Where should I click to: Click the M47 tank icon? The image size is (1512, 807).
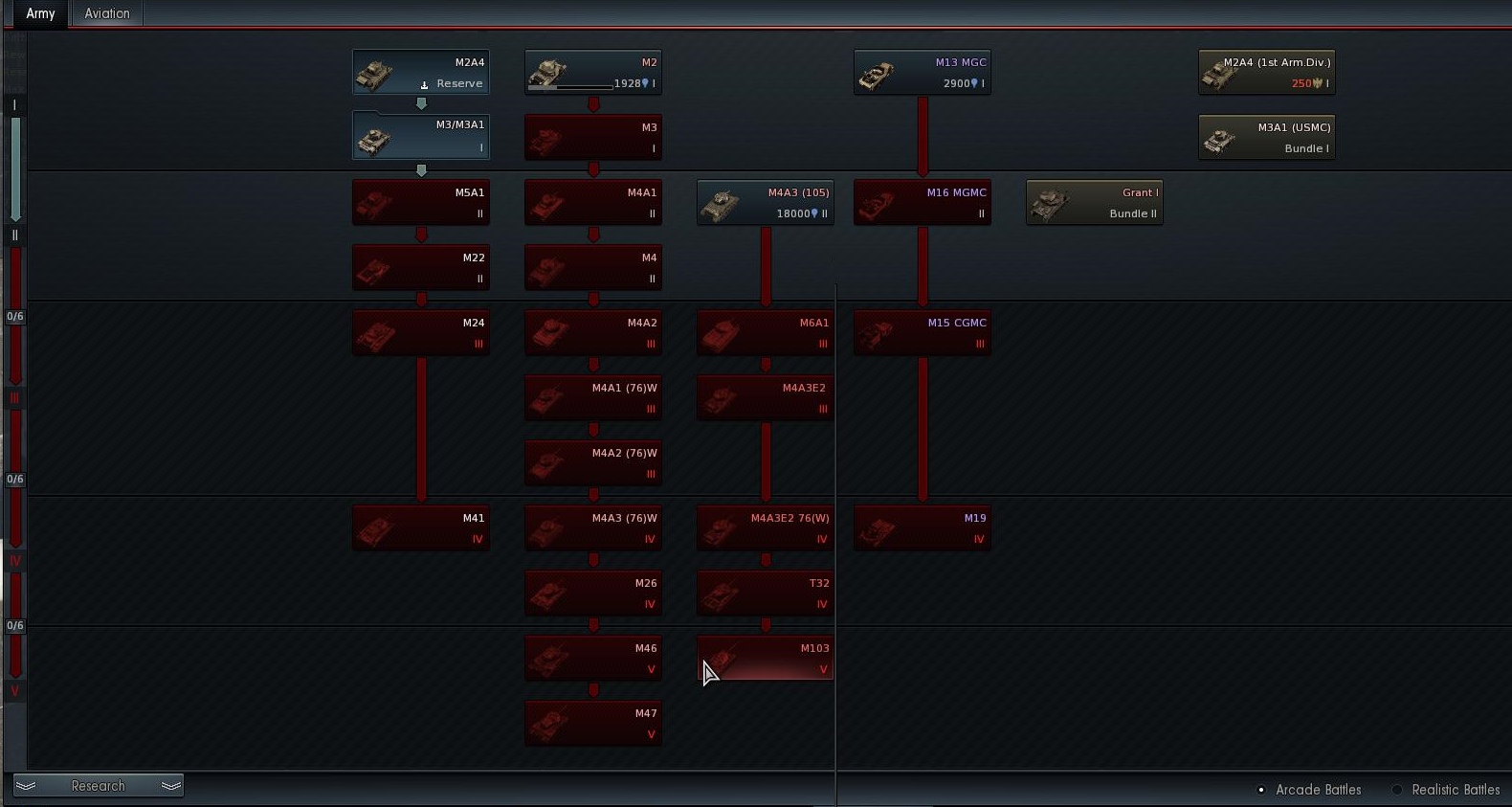[x=547, y=726]
